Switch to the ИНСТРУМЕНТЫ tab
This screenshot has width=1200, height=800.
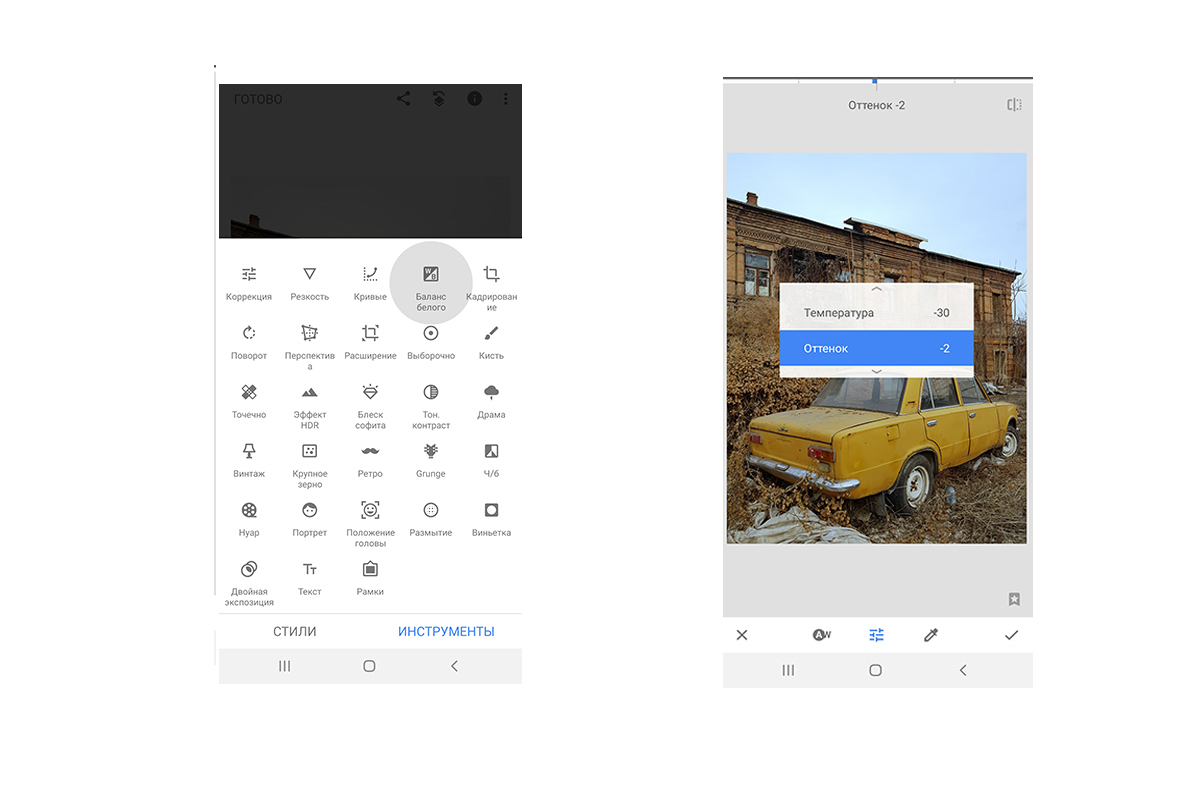pos(446,631)
